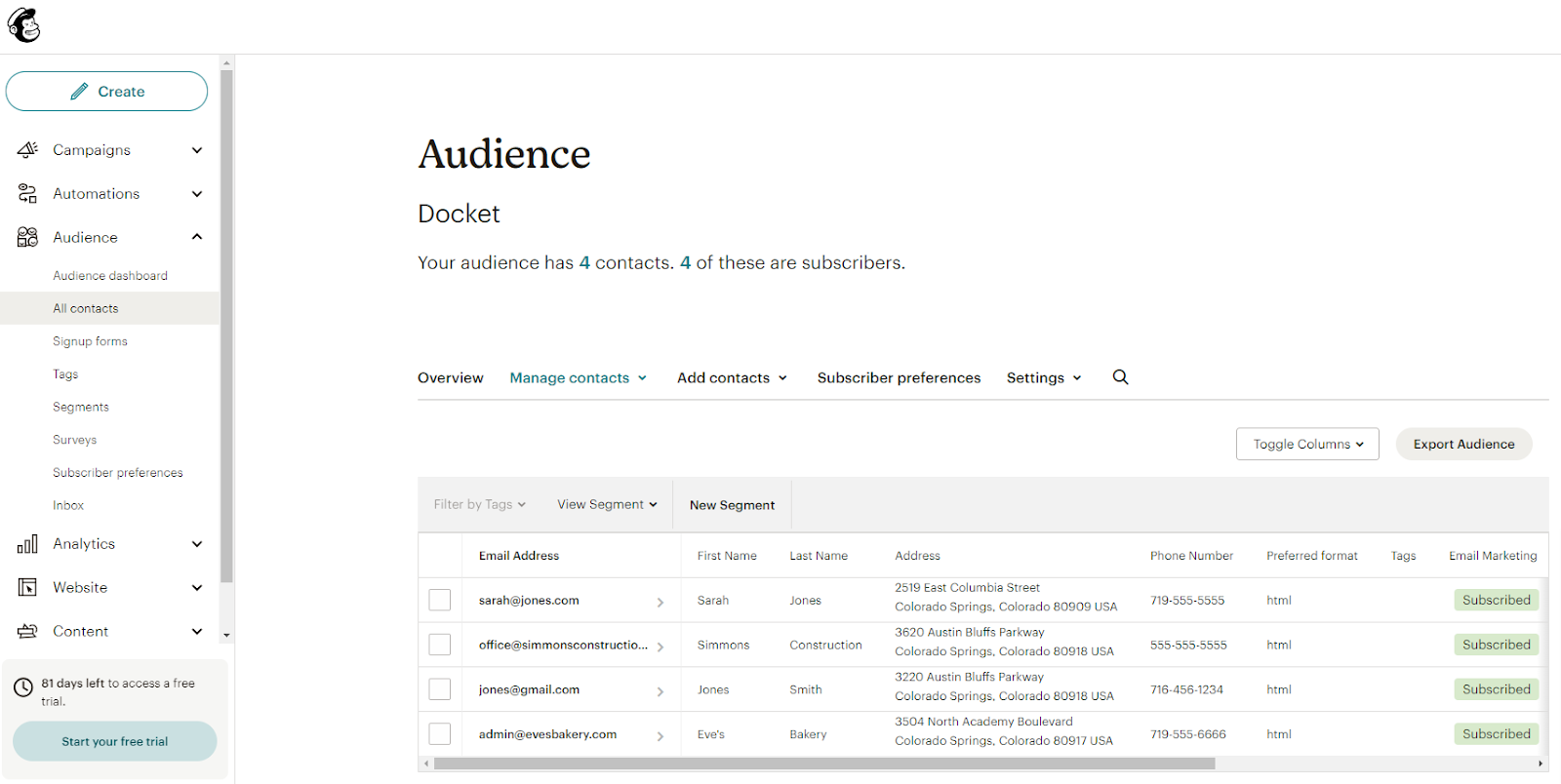Screen dimensions: 1561x784
Task: Tick the jones@gmail.com checkbox
Action: (440, 689)
